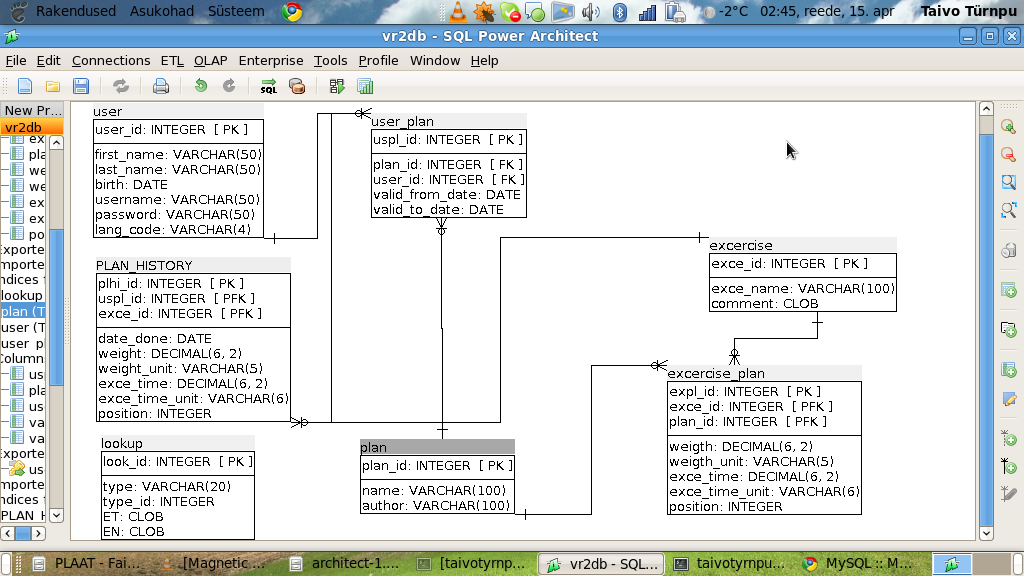Open the OLAP menu
Viewport: 1024px width, 576px height.
pyautogui.click(x=210, y=61)
